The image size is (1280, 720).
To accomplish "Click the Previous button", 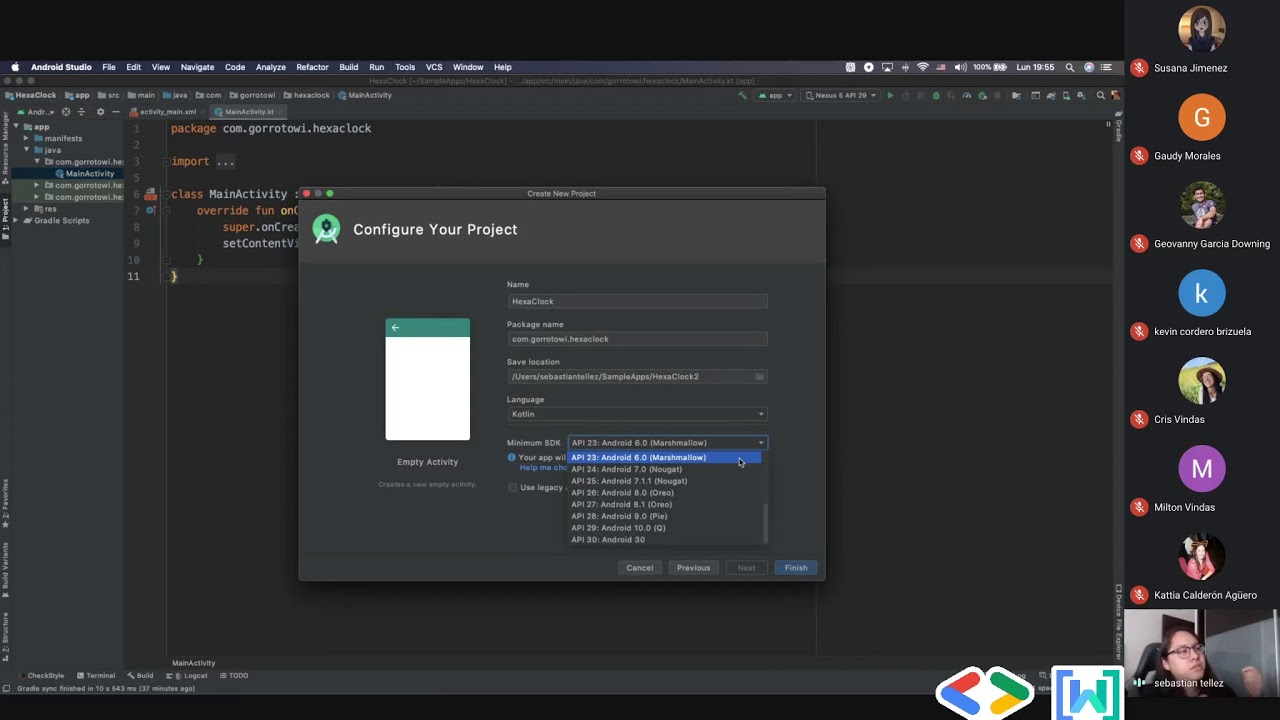I will point(693,568).
